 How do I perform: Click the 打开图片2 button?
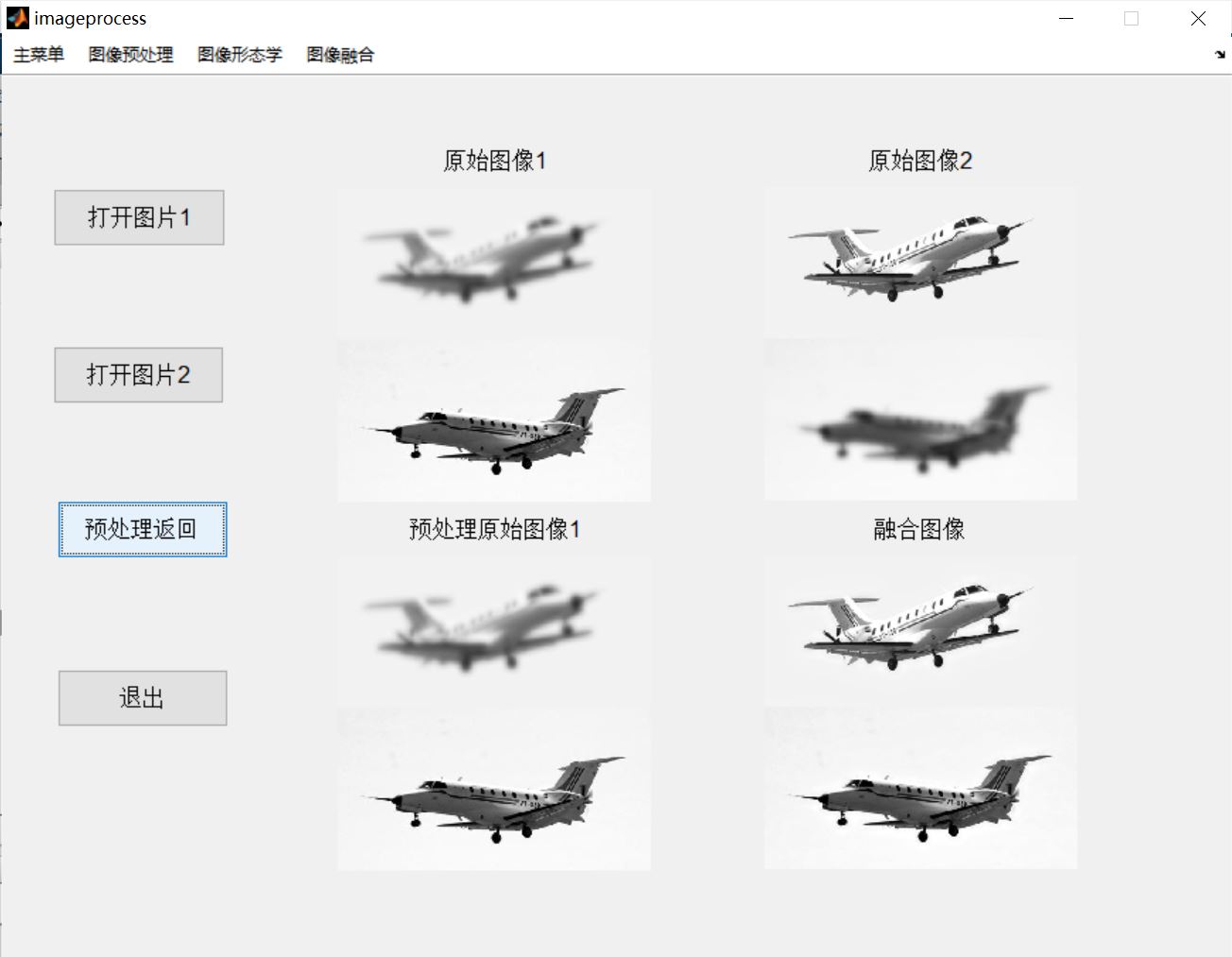[138, 374]
